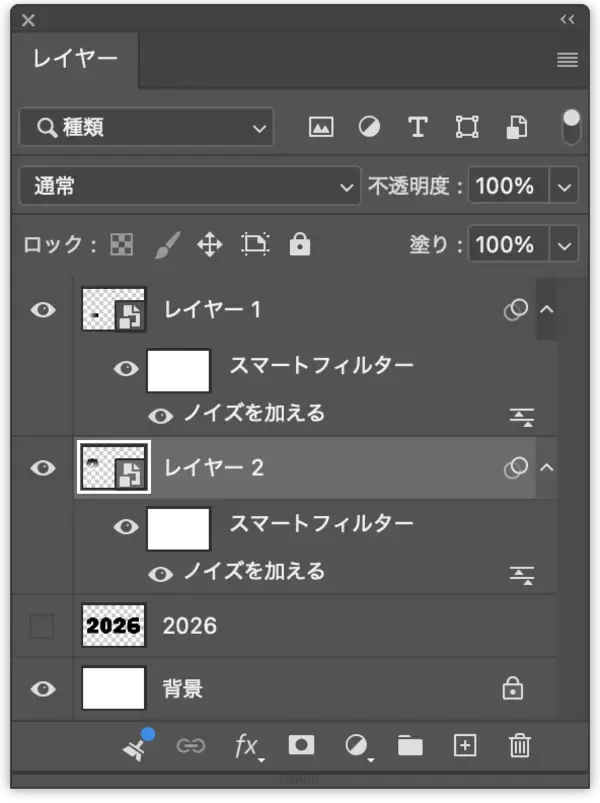This screenshot has height=803, width=600.
Task: Click スマートフィルター label under レイヤー 2
Action: point(322,523)
